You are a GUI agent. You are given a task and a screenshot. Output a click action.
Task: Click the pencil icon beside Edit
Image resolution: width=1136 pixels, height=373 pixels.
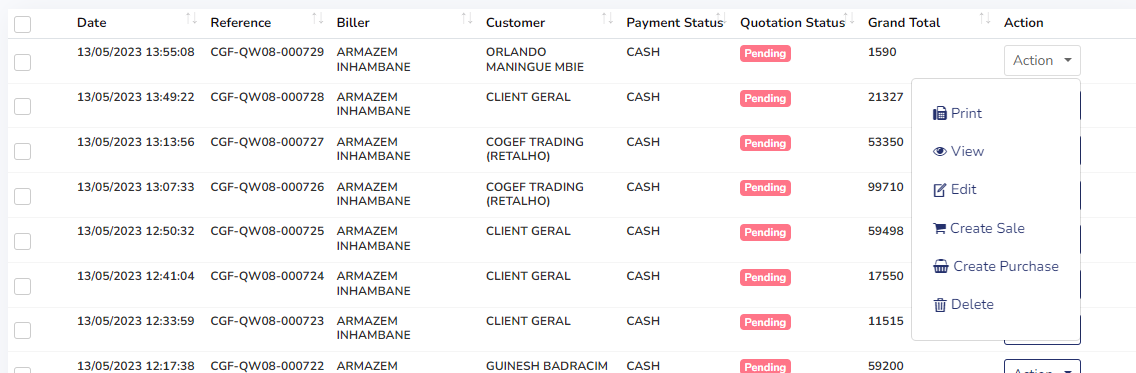coord(940,190)
